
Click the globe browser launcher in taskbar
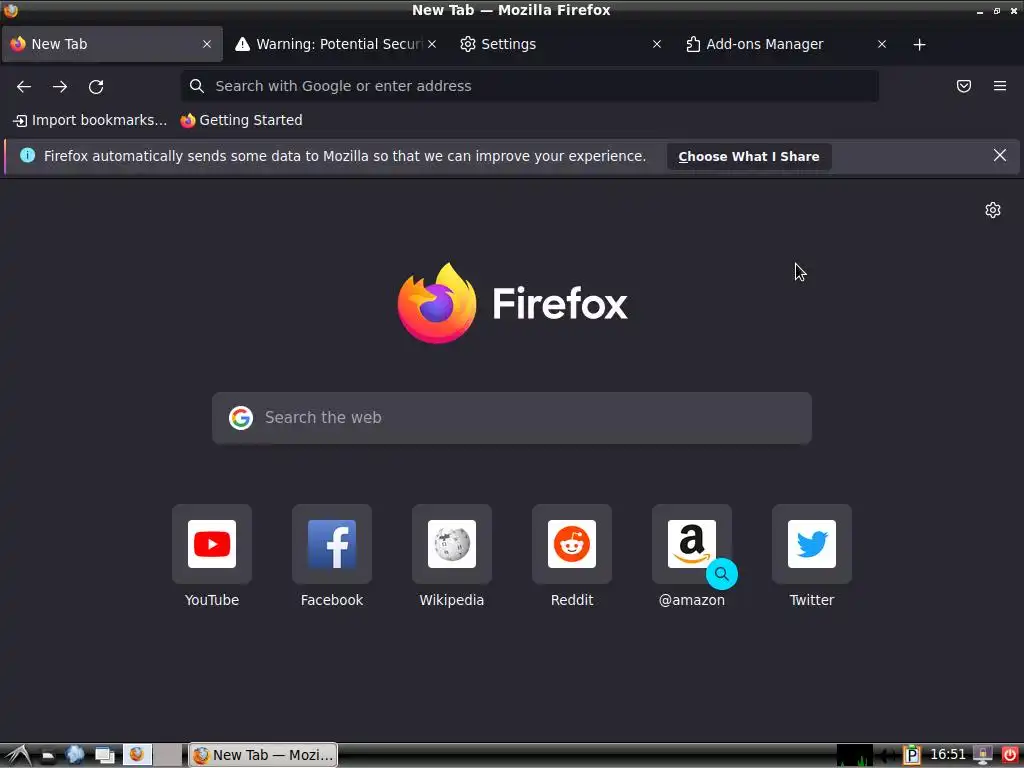pos(75,755)
